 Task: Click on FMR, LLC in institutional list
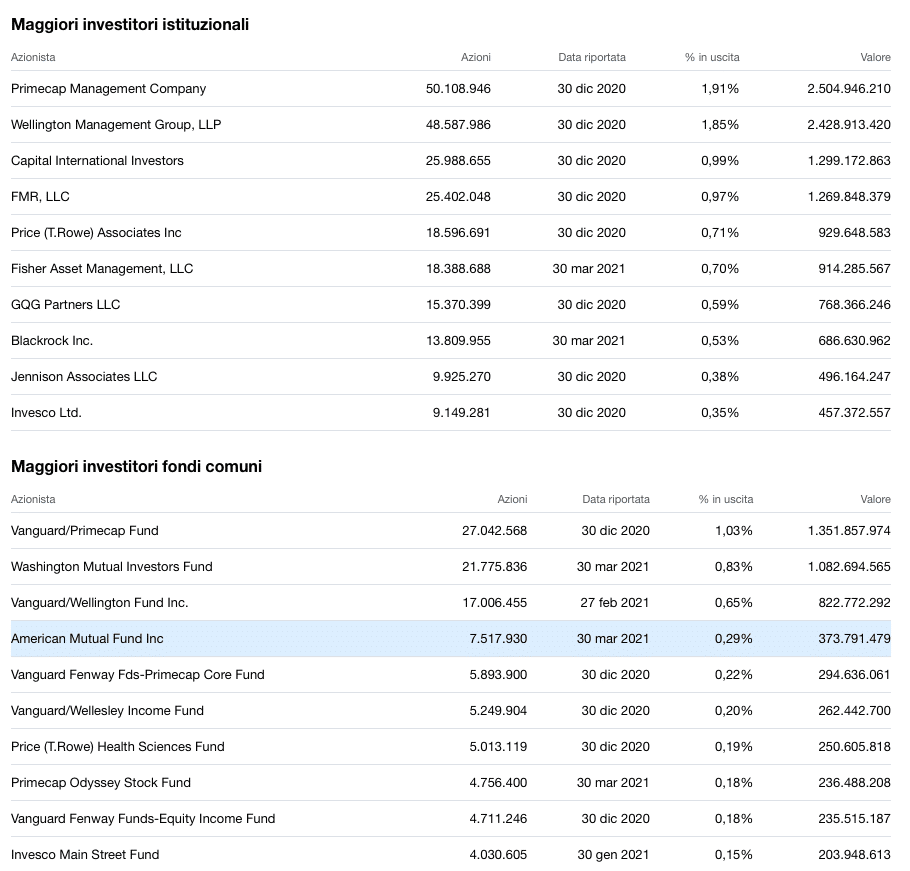[x=40, y=197]
